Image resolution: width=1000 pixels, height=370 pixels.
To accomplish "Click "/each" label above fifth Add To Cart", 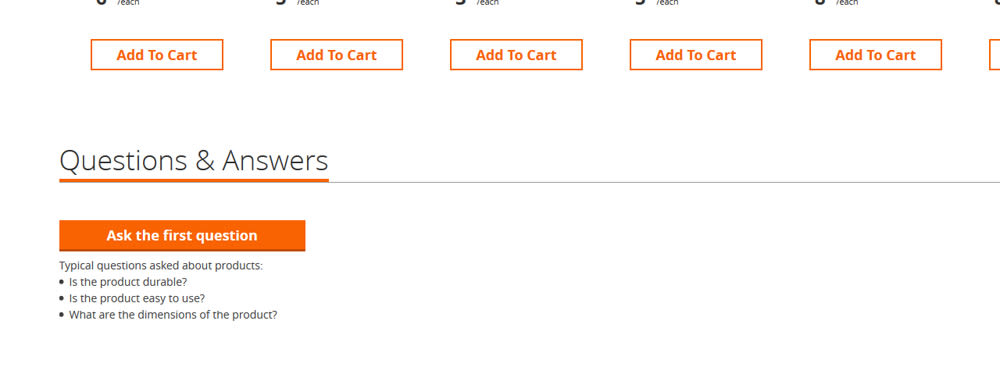I will 847,3.
